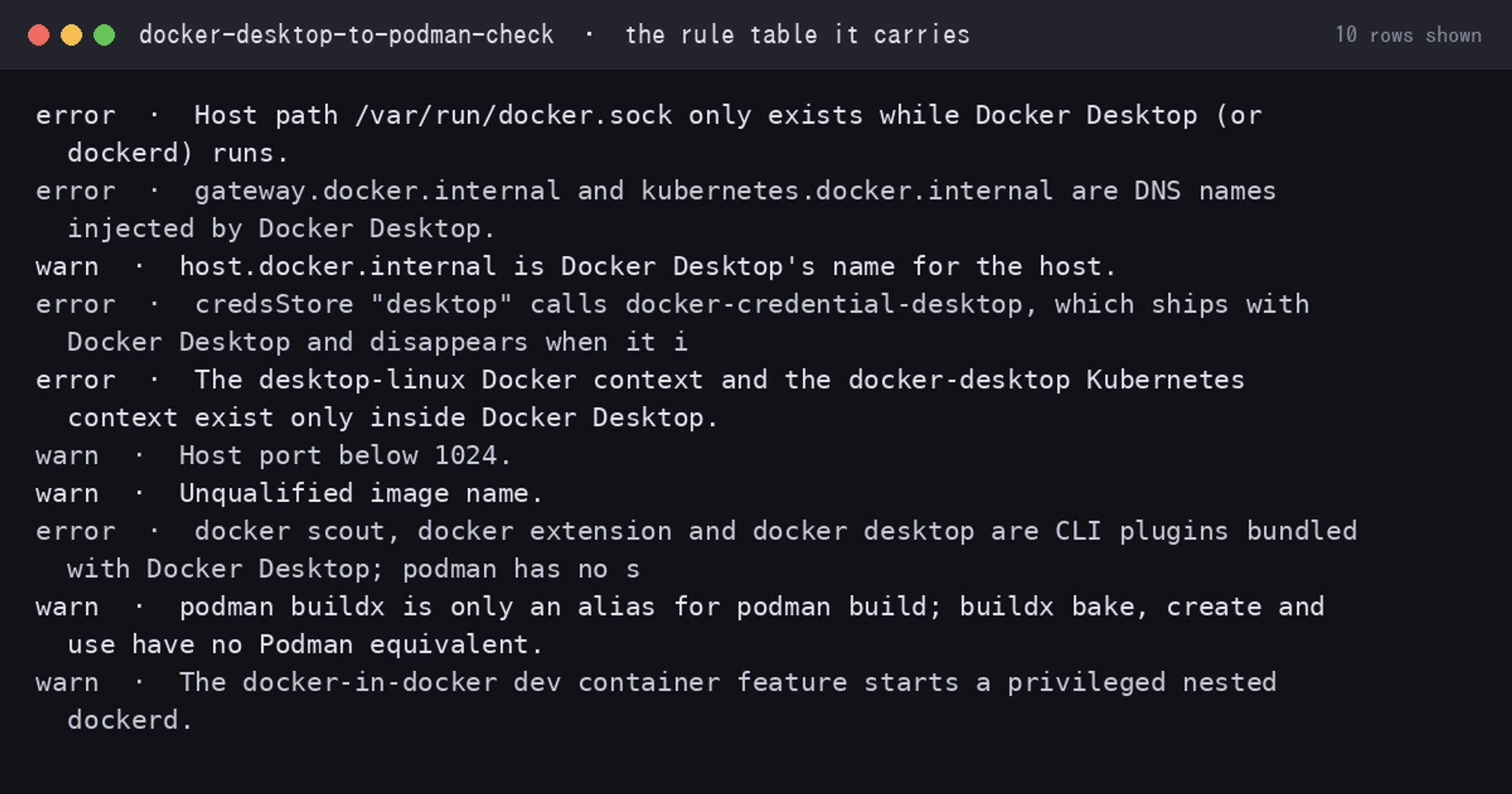Click the 'use have no Podman equivalent.' line
The width and height of the screenshot is (1512, 794).
(305, 645)
